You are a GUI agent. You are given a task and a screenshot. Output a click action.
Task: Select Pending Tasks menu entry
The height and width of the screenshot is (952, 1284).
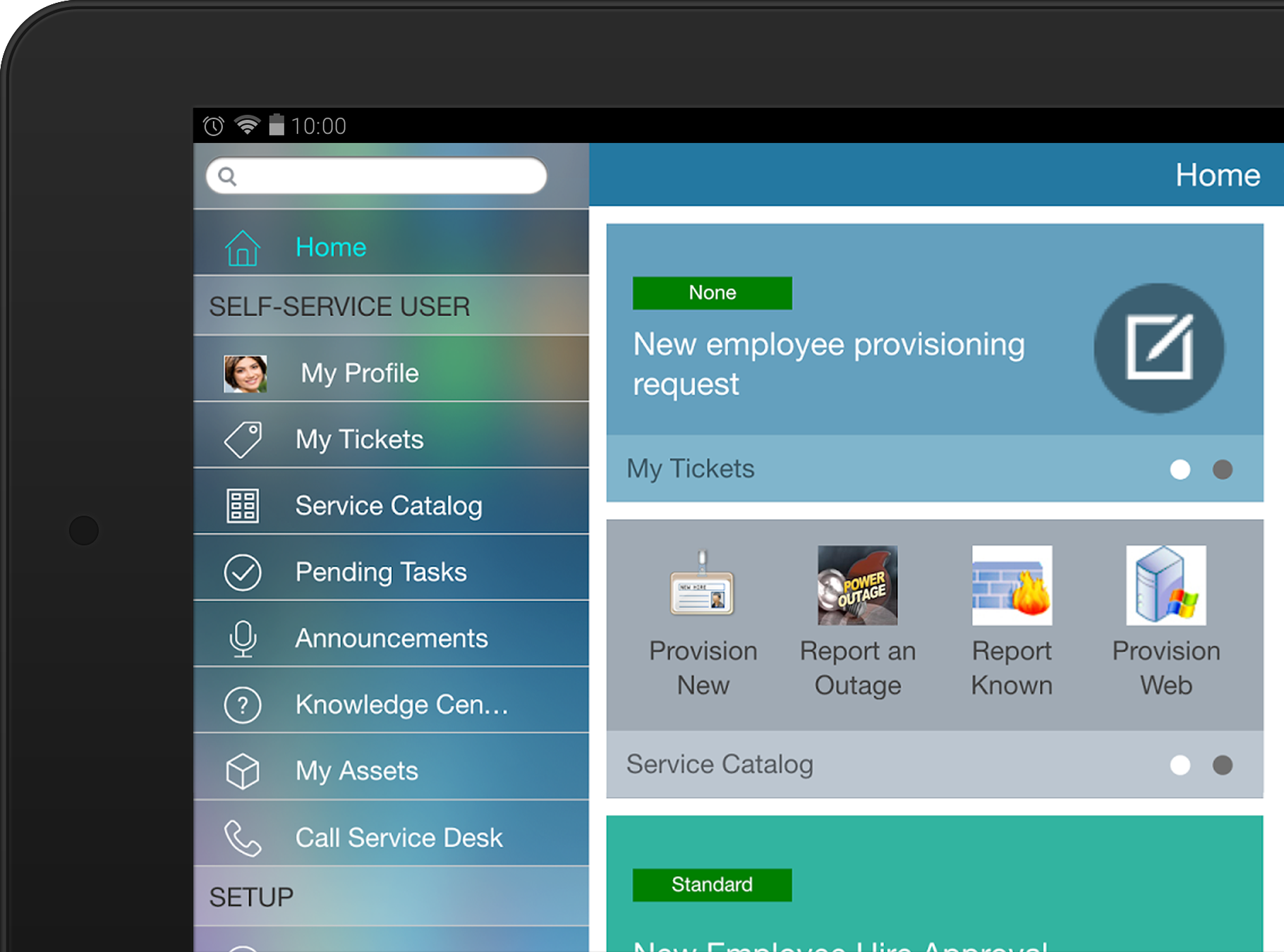coord(391,568)
